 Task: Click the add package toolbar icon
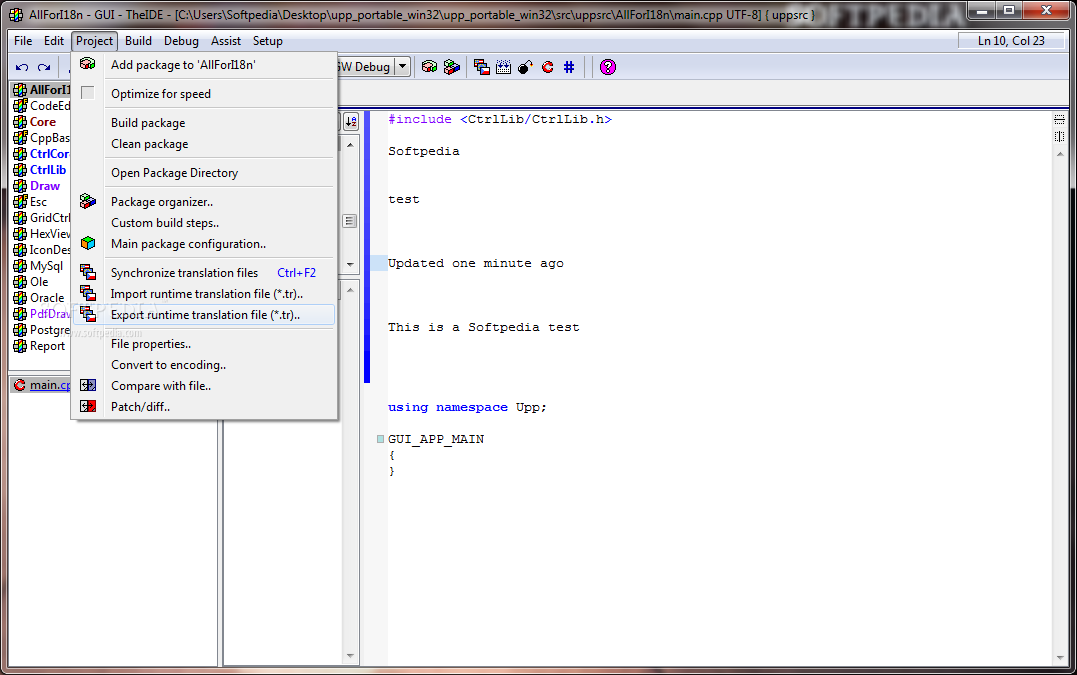(429, 67)
